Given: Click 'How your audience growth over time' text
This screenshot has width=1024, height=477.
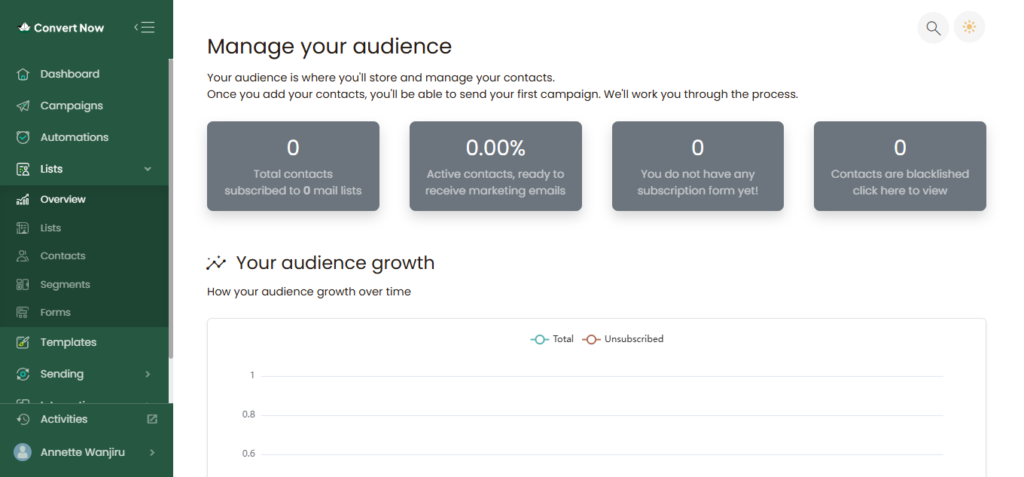Looking at the screenshot, I should tap(309, 291).
